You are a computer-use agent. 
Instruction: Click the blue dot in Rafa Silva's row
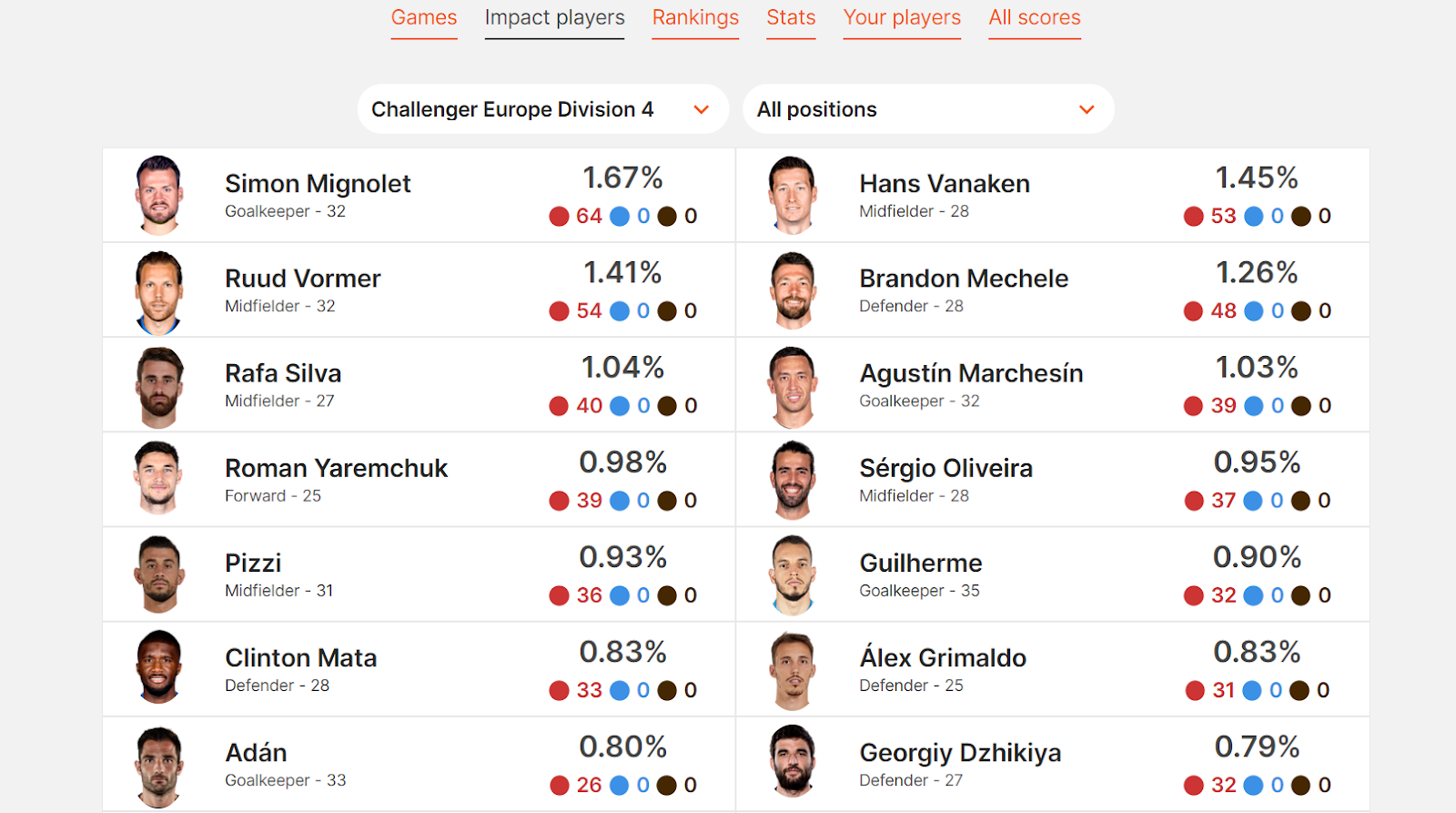click(x=620, y=406)
